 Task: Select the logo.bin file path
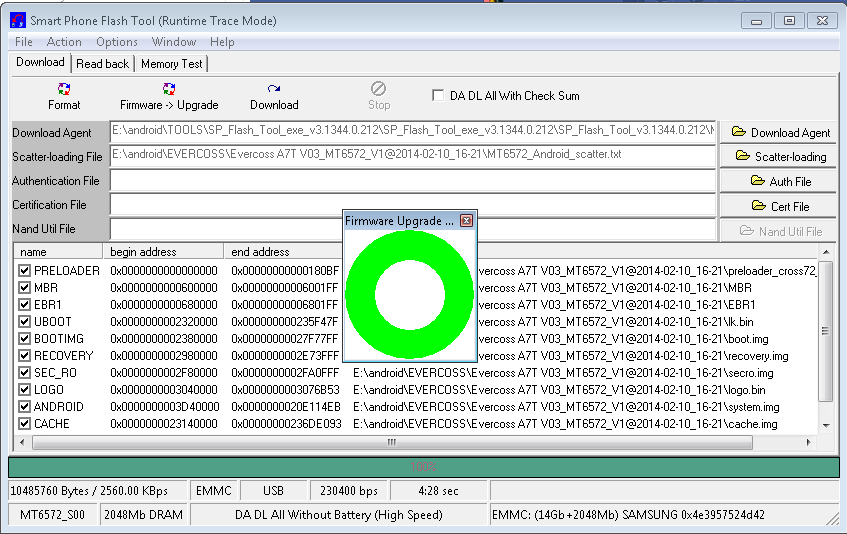559,390
